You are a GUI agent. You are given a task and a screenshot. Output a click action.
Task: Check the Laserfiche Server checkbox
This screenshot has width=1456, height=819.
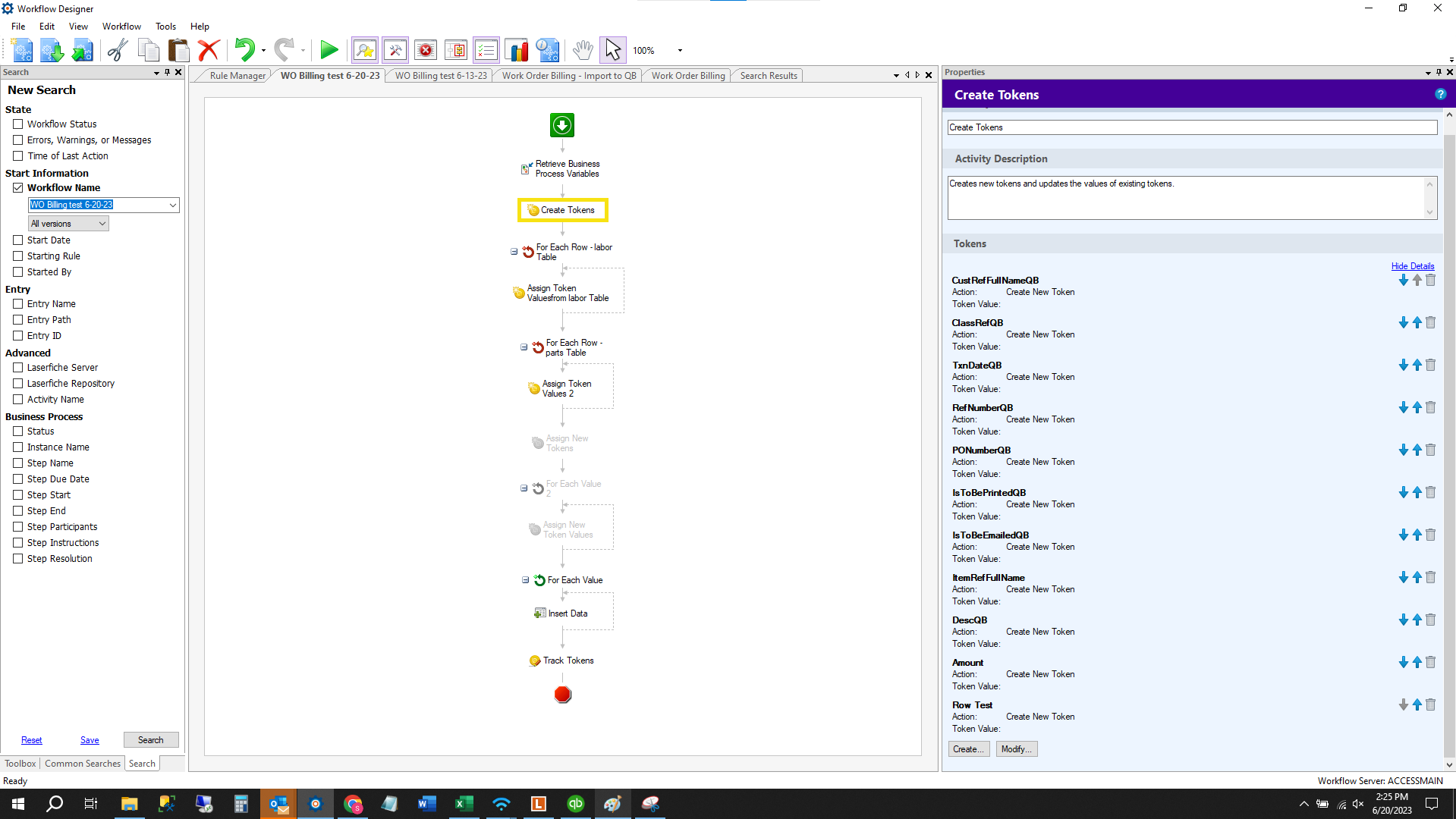tap(18, 368)
